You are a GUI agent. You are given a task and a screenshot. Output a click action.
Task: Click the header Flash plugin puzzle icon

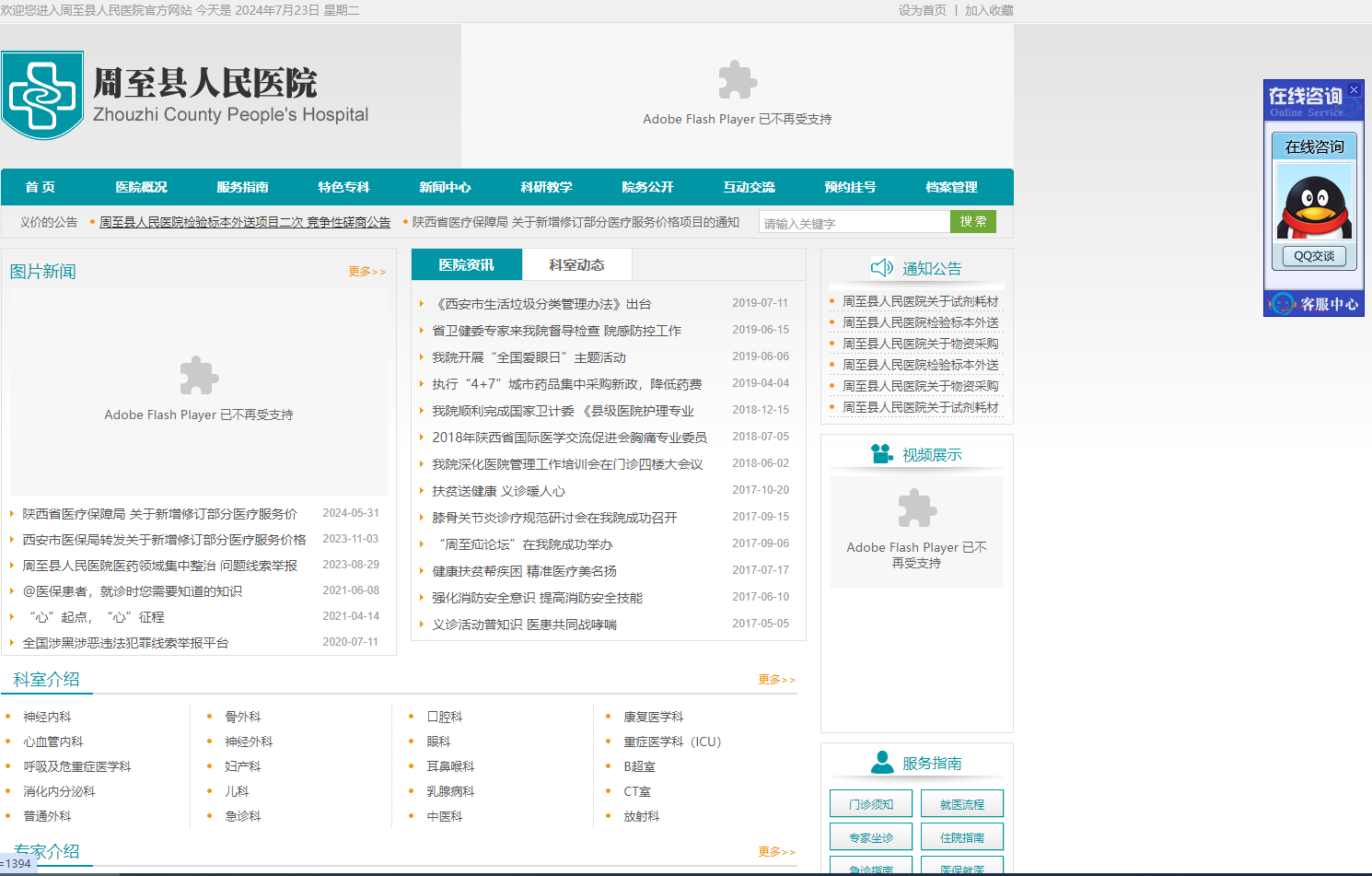click(x=738, y=80)
